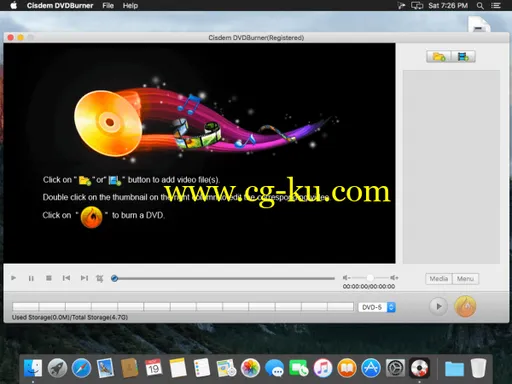Click the volume slider knob
Screen dimensions: 512x384
click(370, 277)
